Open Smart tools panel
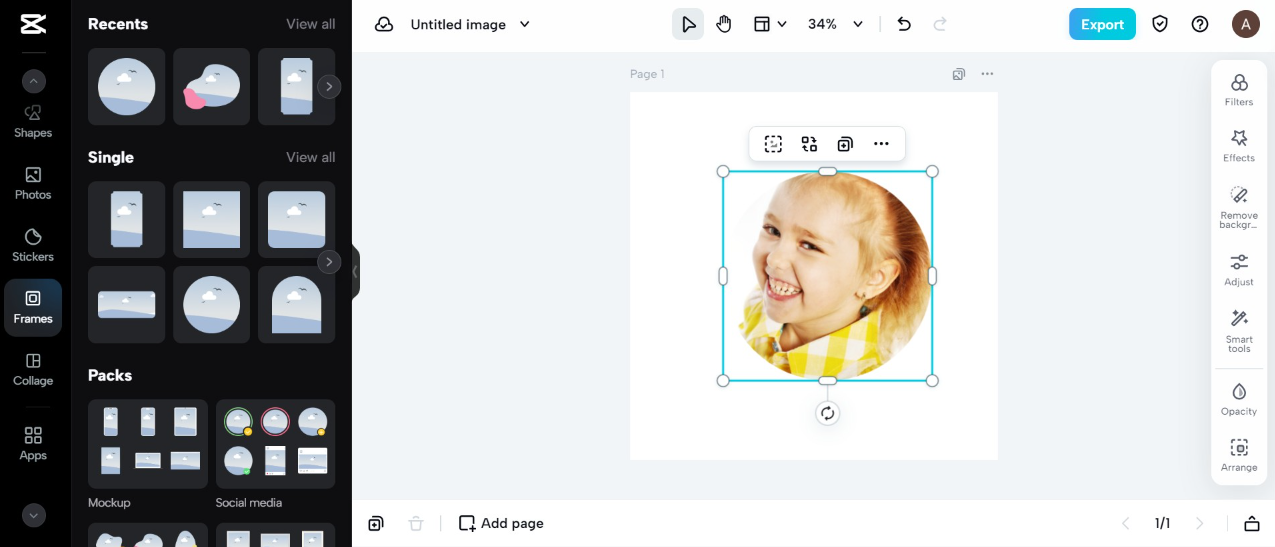 click(1239, 330)
